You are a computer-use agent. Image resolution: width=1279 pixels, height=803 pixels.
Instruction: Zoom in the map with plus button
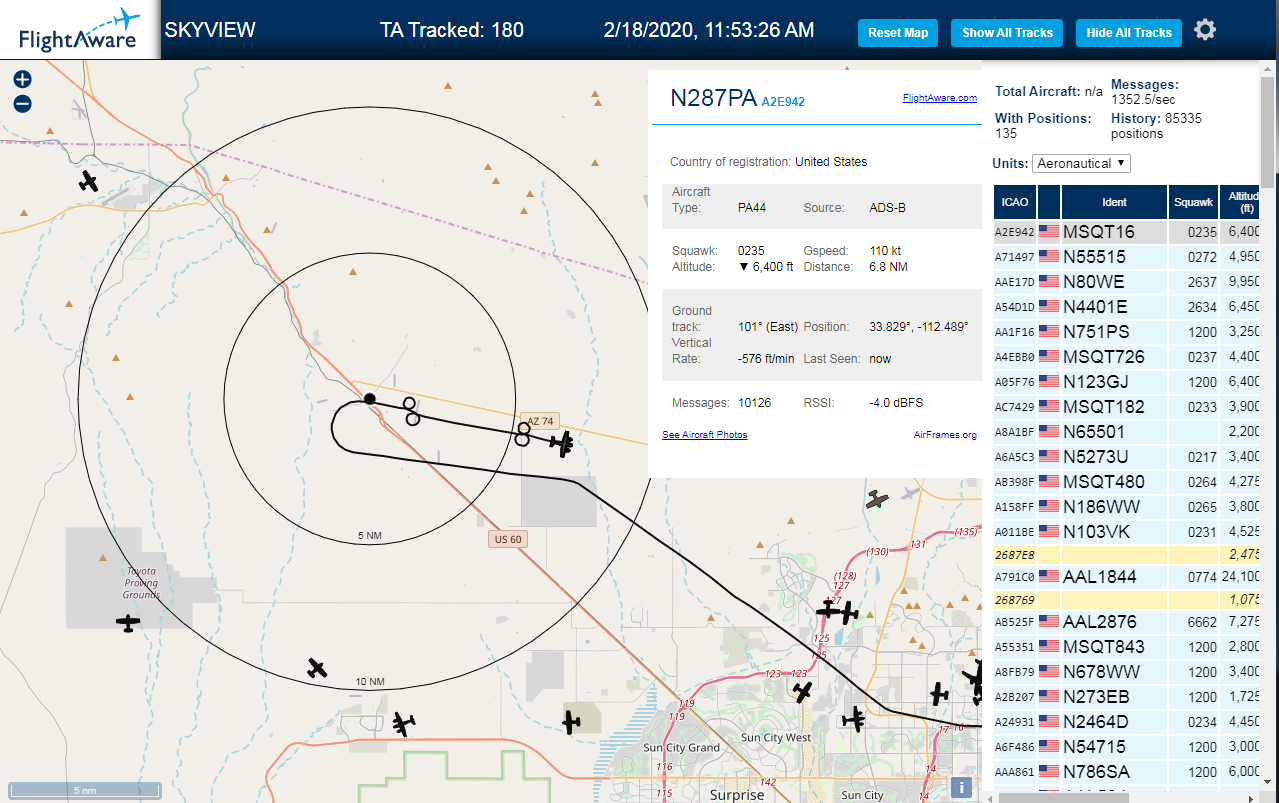[x=22, y=80]
